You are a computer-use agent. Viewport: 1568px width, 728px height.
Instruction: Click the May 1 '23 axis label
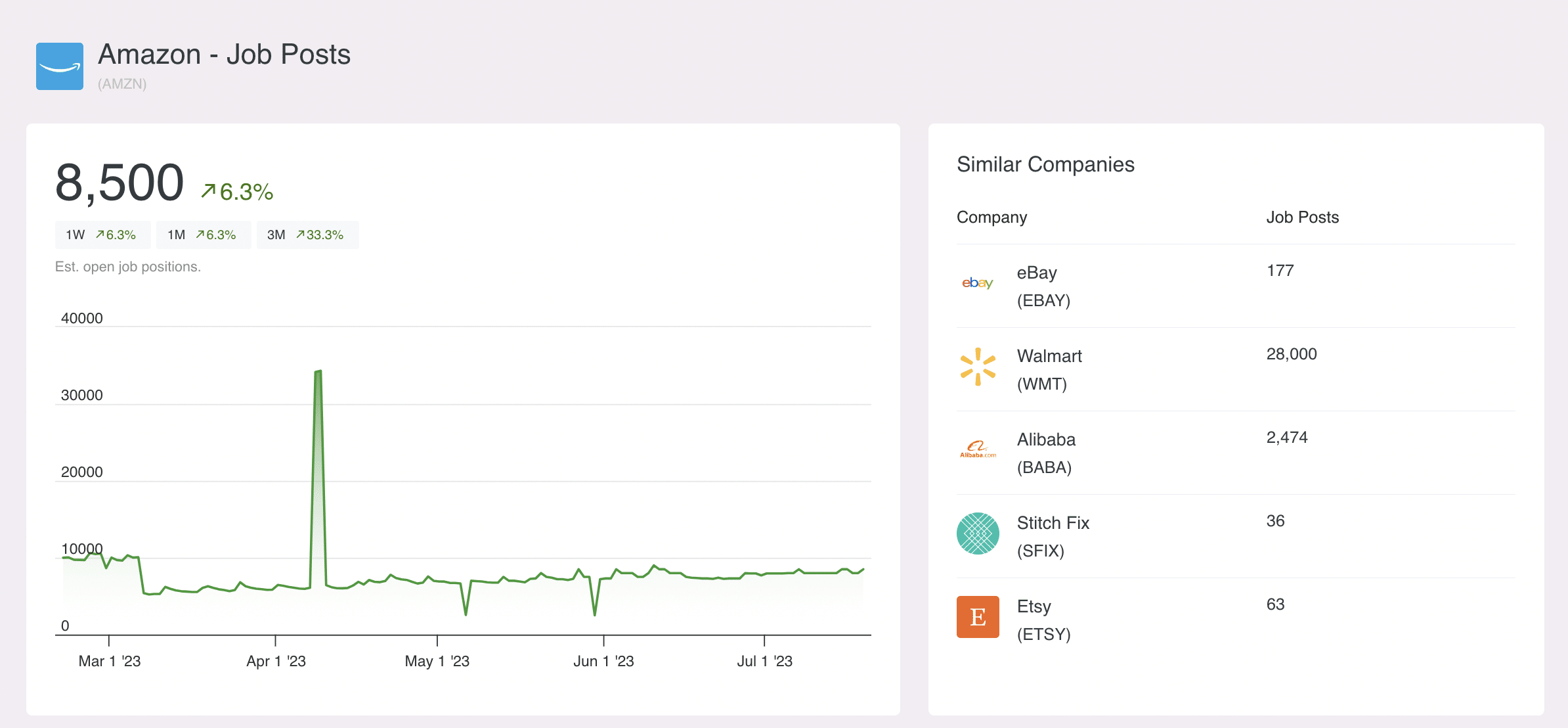(x=437, y=661)
